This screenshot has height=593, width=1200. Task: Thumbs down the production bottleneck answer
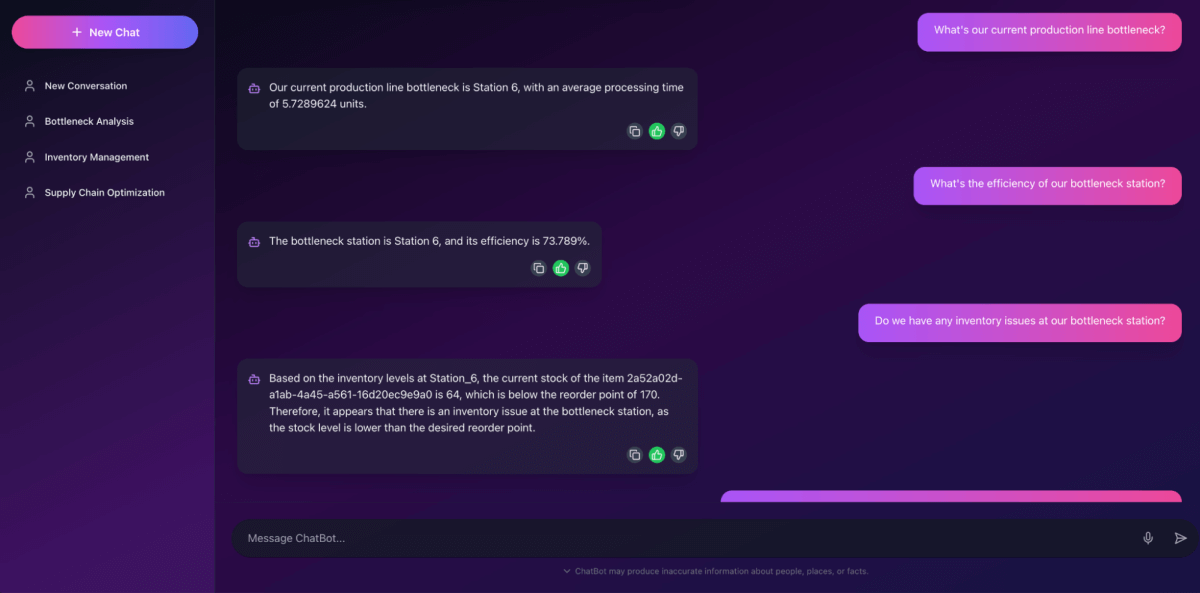point(679,131)
